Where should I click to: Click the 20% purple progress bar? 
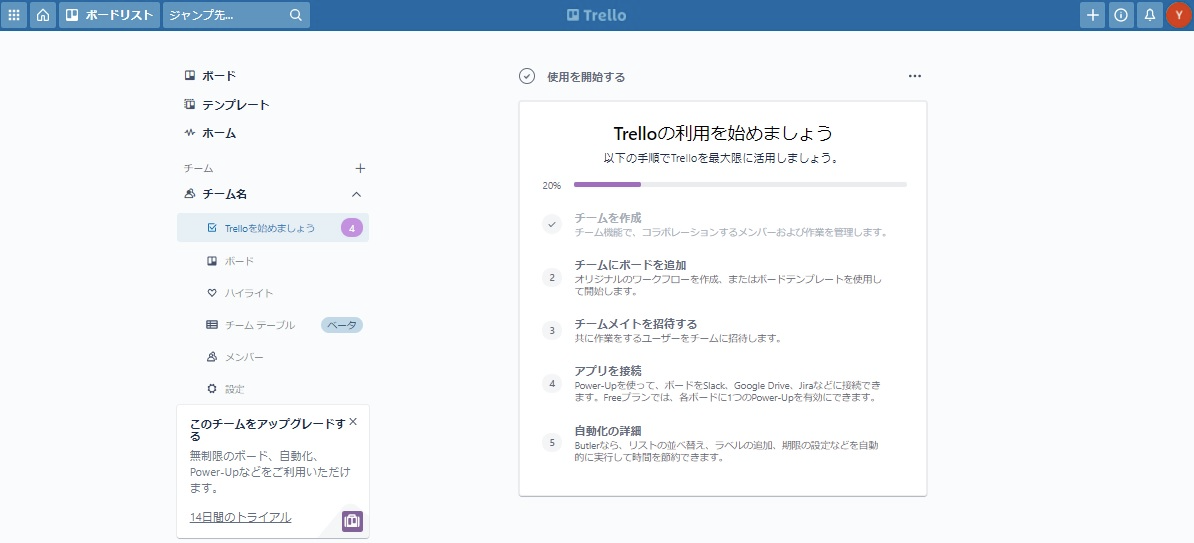coord(608,185)
